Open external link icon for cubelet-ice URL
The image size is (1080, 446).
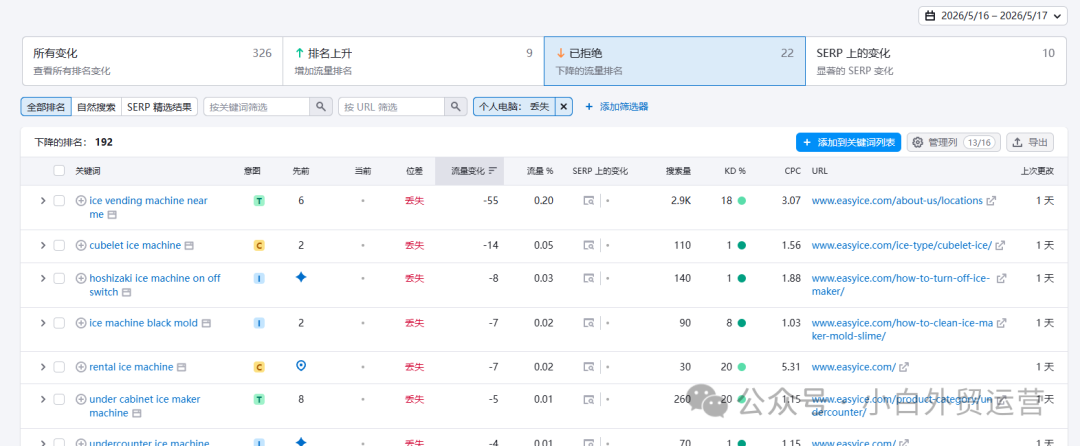pyautogui.click(x=1000, y=245)
